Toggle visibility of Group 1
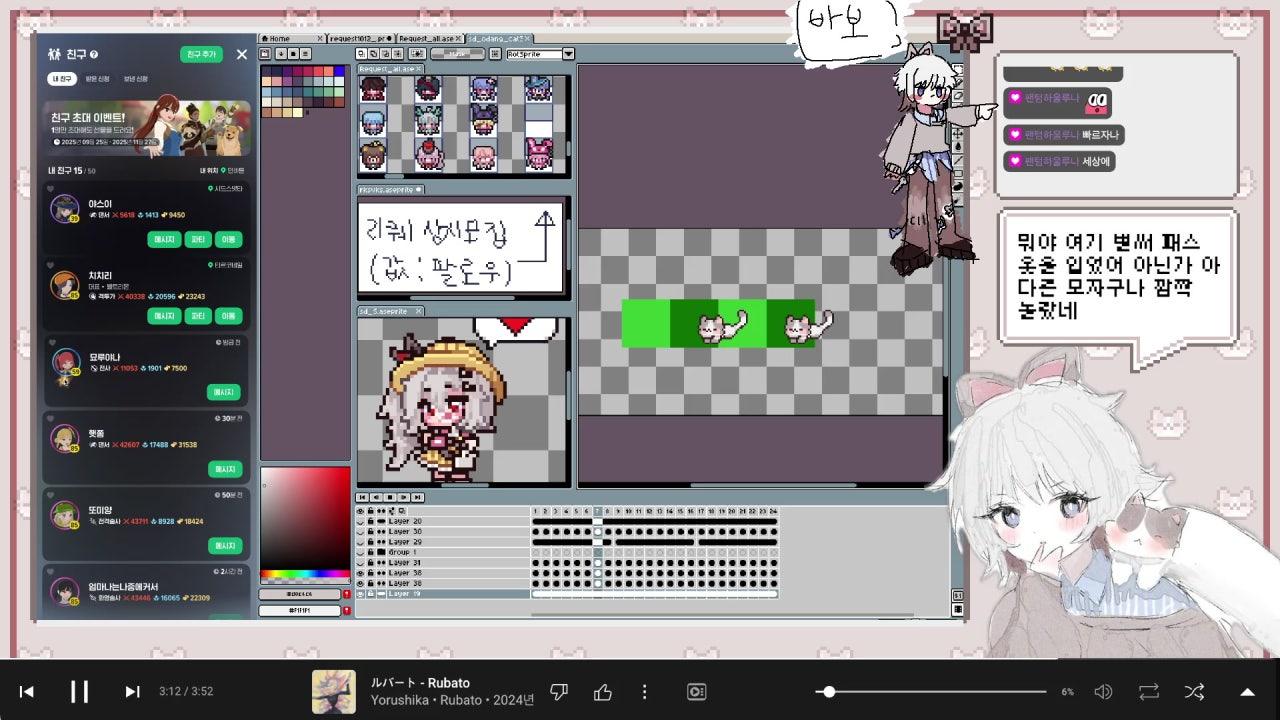Viewport: 1280px width, 720px height. click(x=361, y=552)
